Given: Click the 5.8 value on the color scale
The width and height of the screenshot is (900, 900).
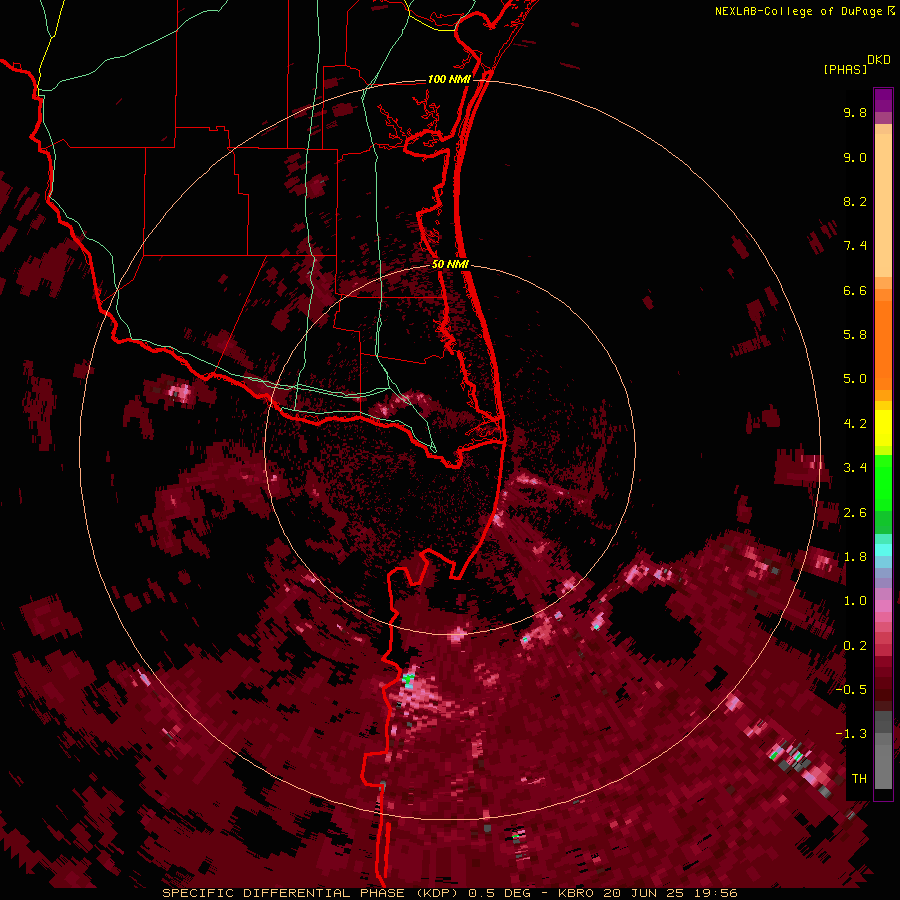Looking at the screenshot, I should (x=855, y=335).
